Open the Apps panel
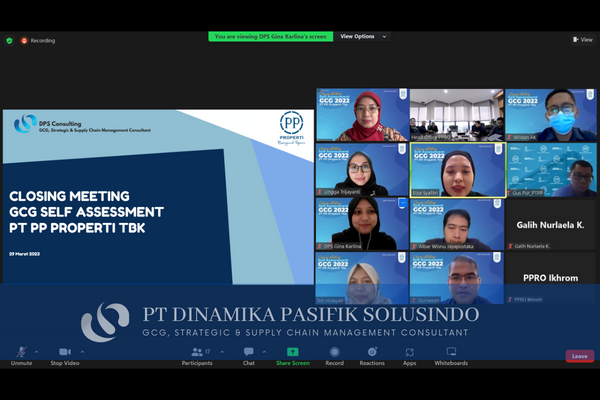The image size is (600, 400). [410, 353]
